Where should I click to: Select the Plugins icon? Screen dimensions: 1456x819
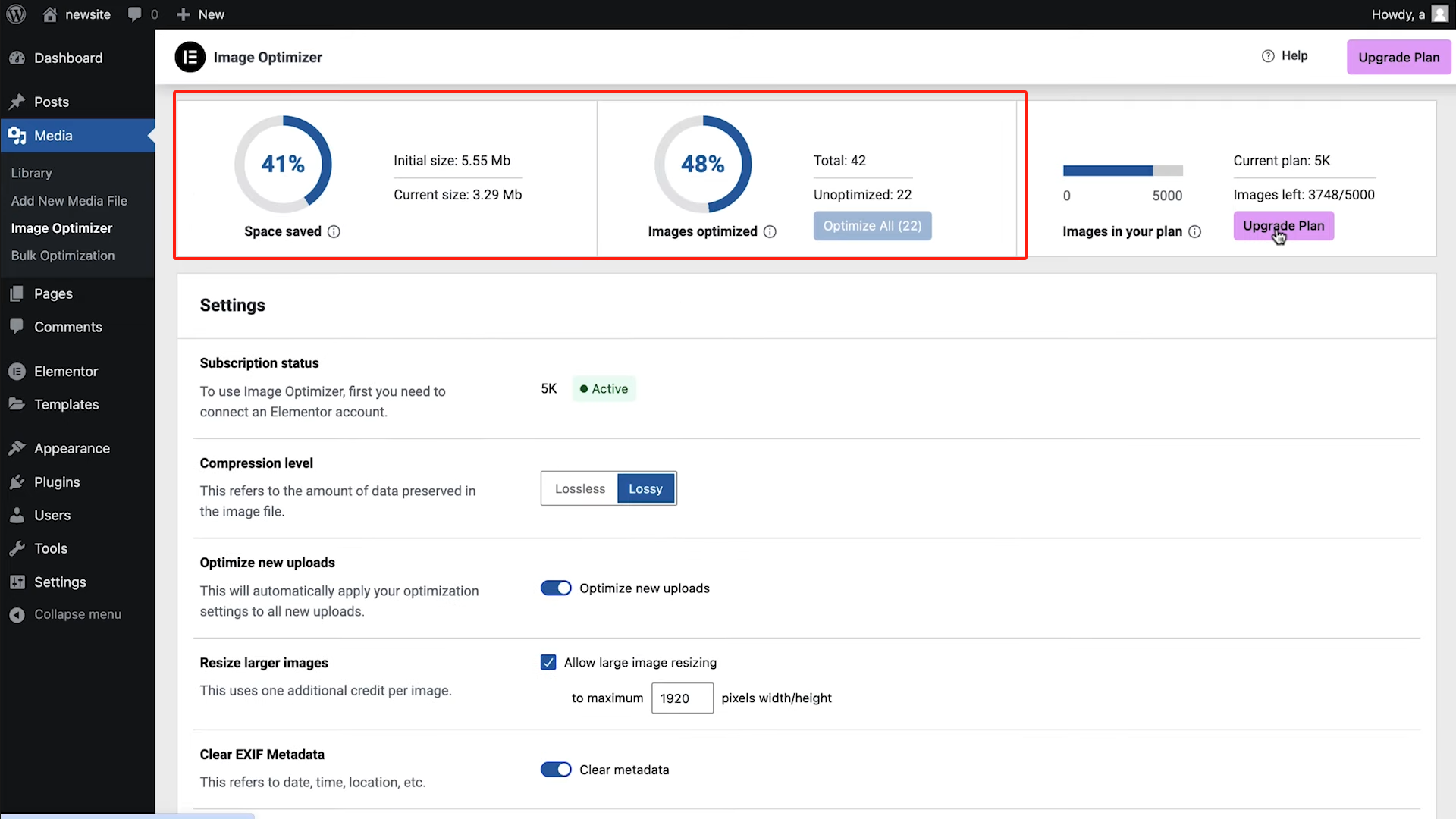tap(17, 482)
